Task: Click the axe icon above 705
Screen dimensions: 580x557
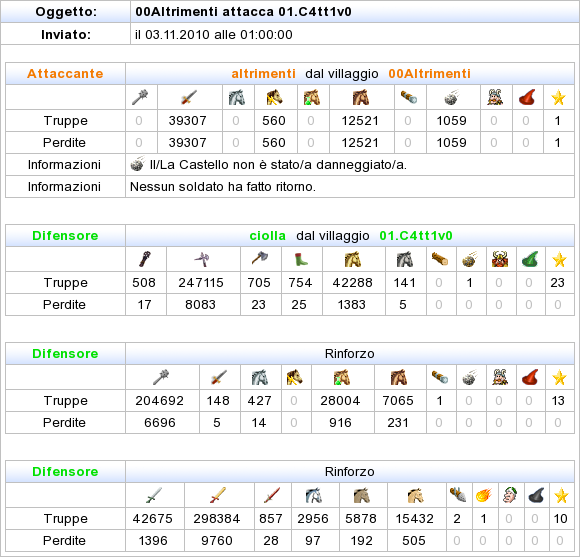Action: tap(260, 258)
